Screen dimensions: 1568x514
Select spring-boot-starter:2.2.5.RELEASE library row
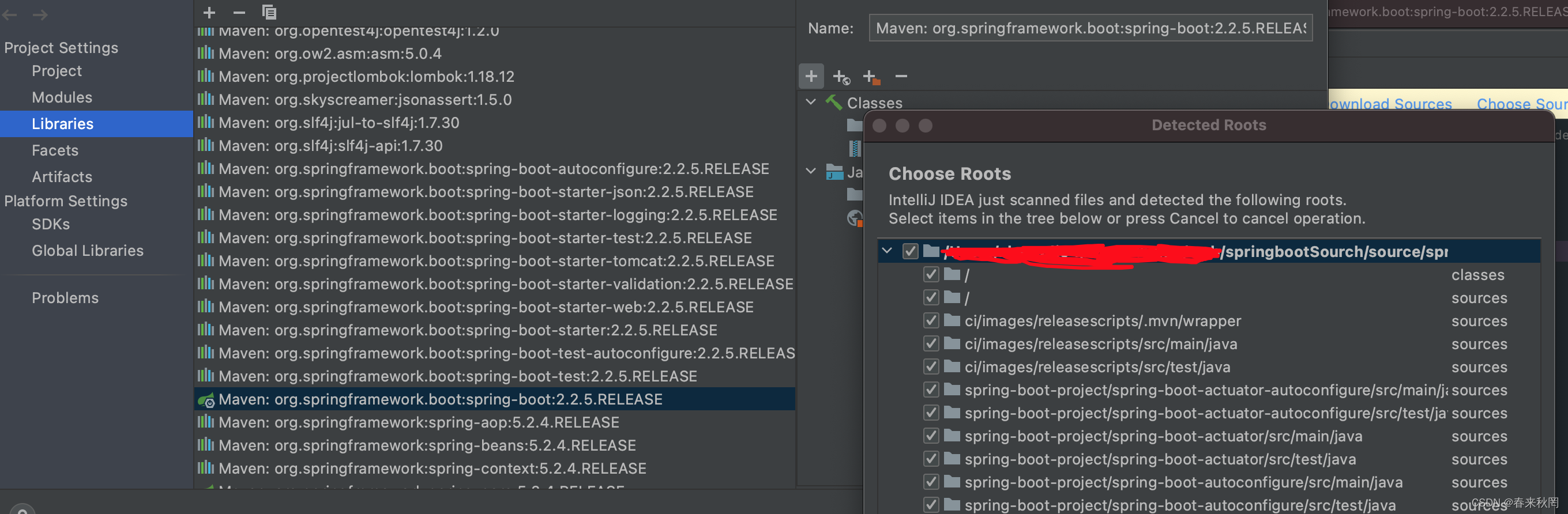point(495,330)
